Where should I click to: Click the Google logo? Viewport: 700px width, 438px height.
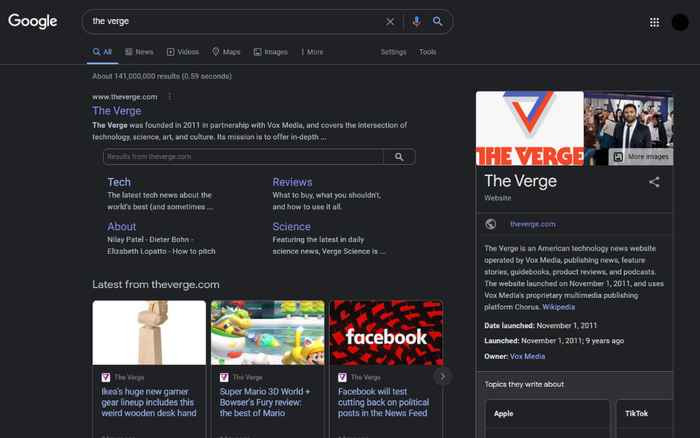point(33,21)
